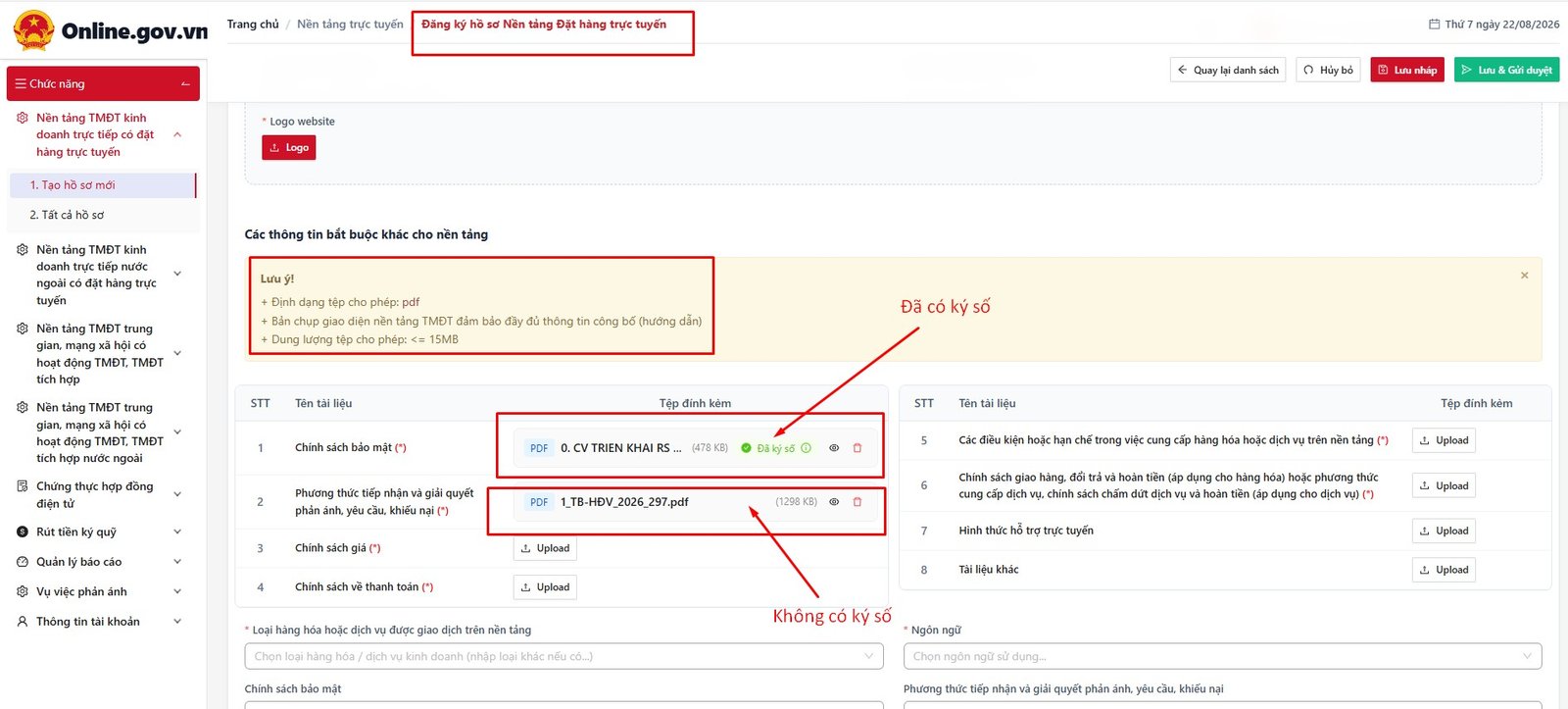
Task: Go to Trang chủ breadcrumb
Action: coord(253,25)
